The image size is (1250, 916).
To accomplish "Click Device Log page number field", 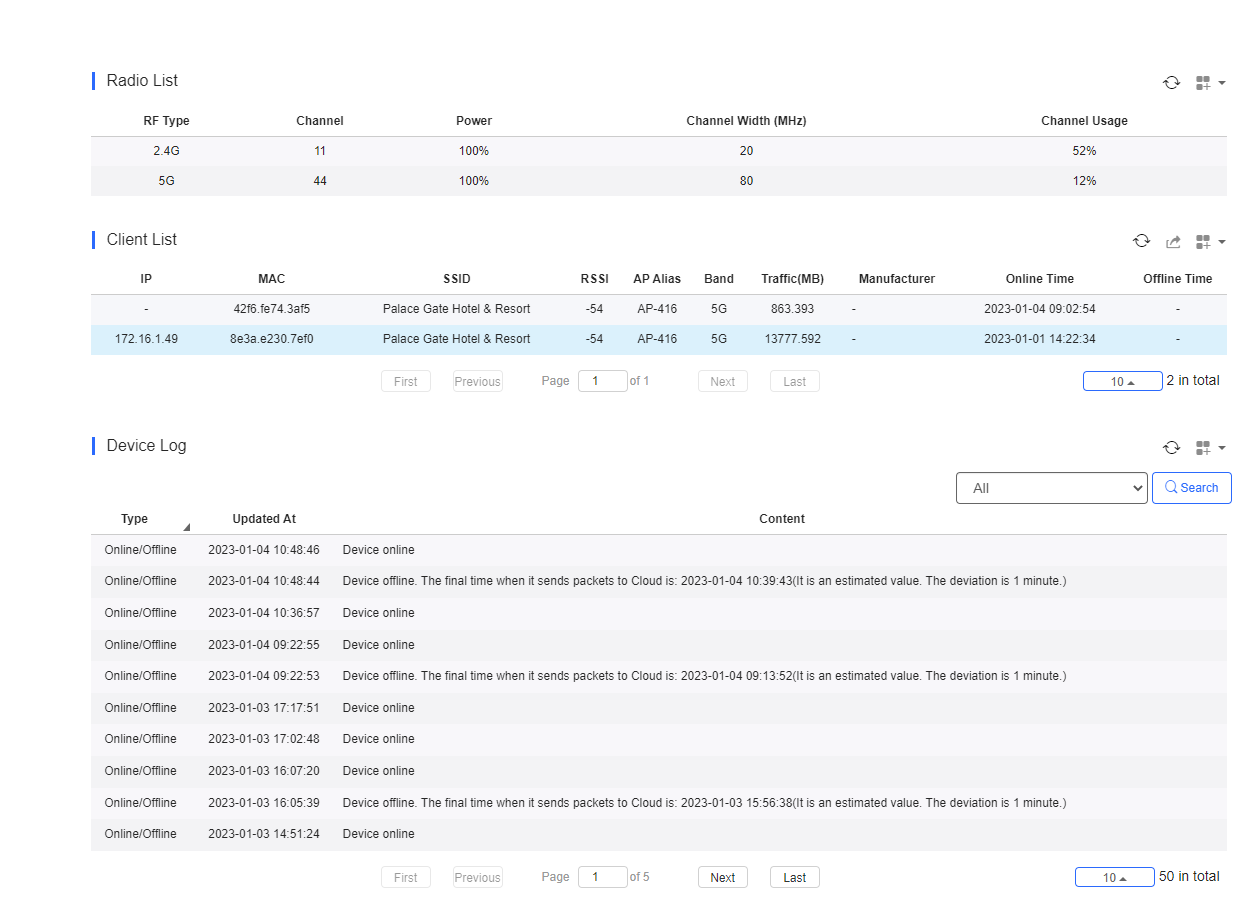I will point(602,877).
